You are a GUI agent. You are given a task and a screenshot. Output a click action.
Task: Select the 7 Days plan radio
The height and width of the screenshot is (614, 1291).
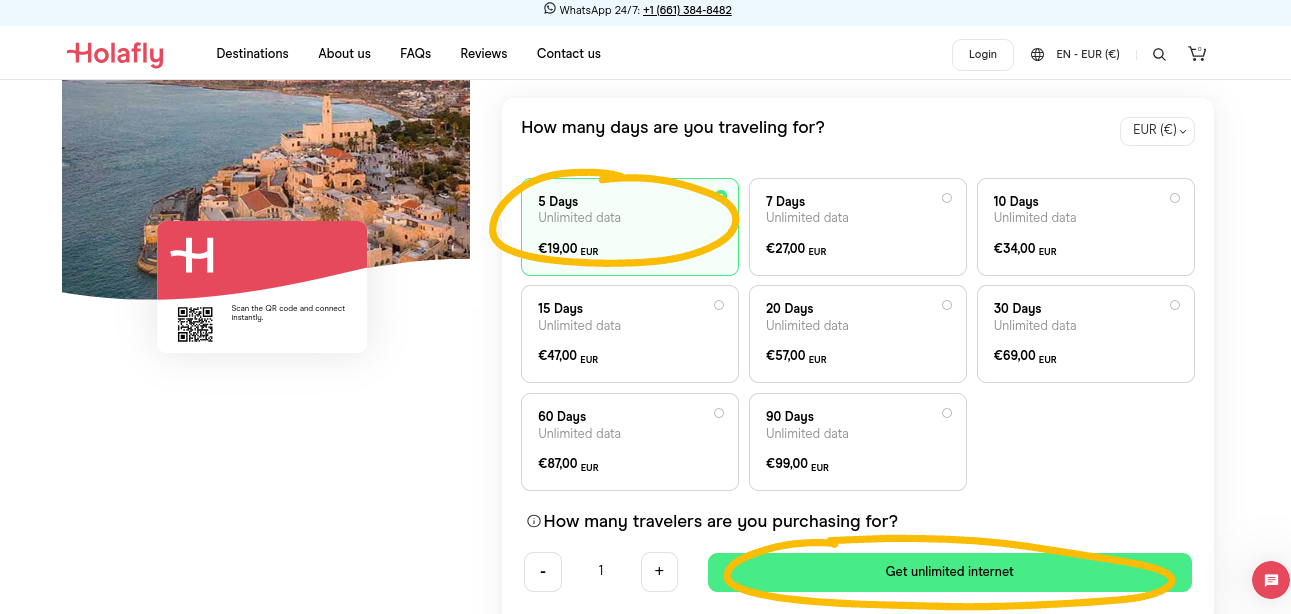(947, 198)
